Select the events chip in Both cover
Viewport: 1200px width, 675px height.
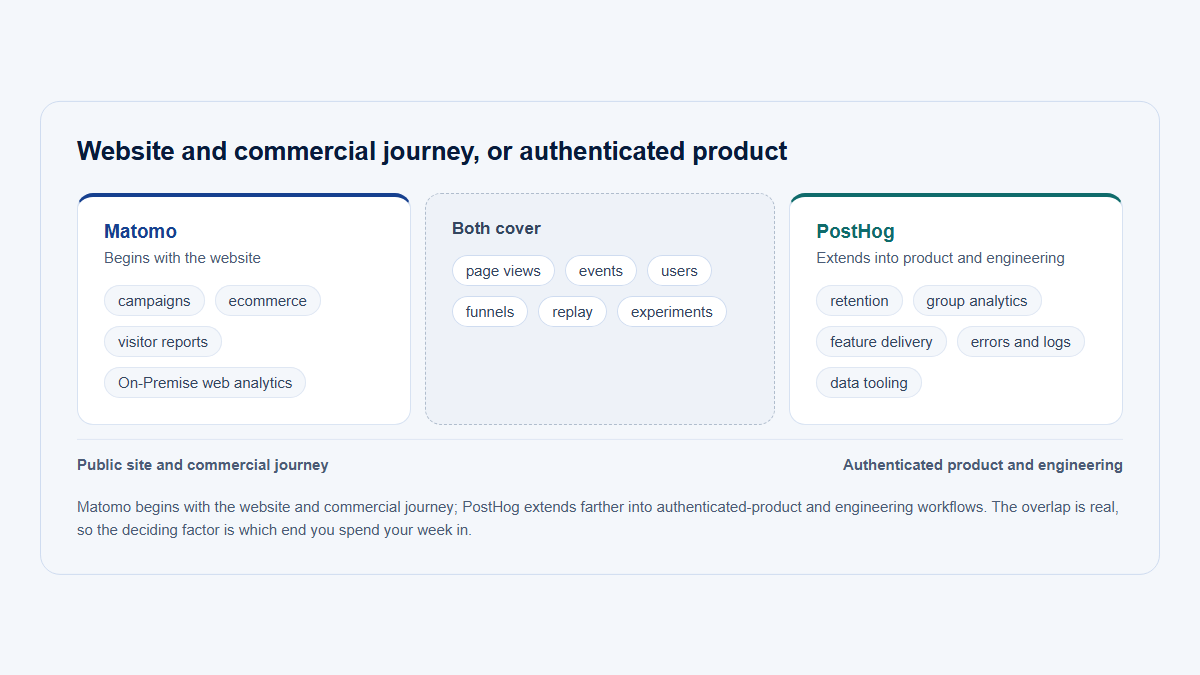coord(601,271)
